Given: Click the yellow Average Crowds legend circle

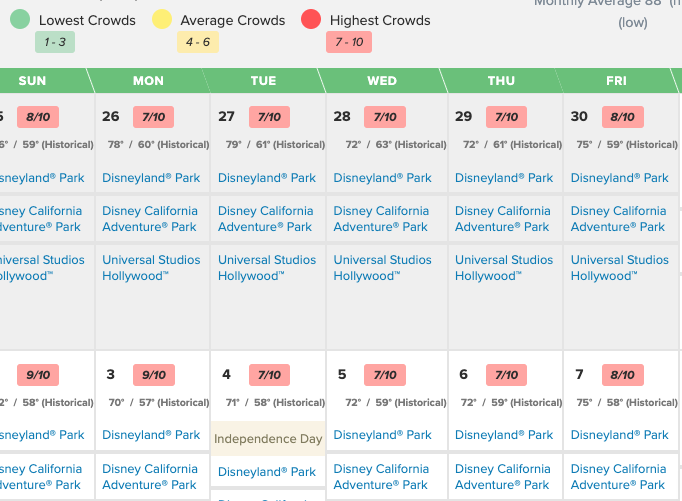Looking at the screenshot, I should pyautogui.click(x=161, y=19).
